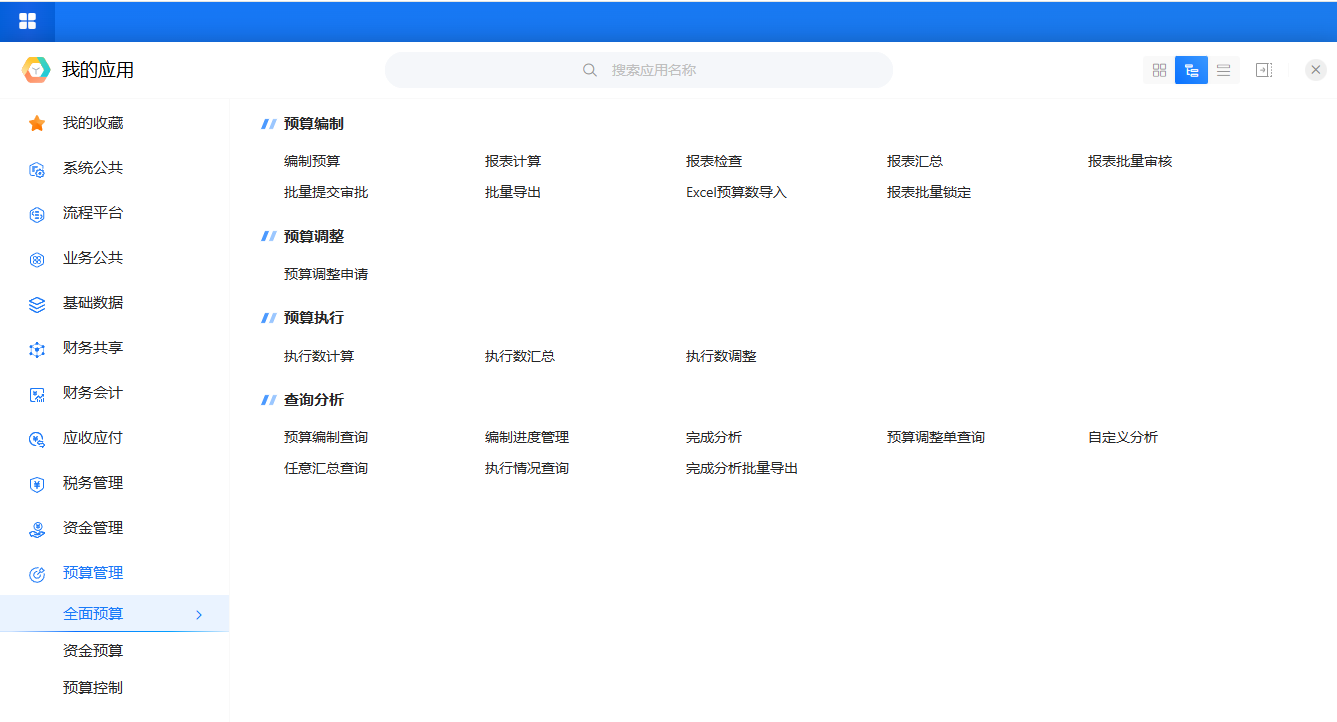Image resolution: width=1337 pixels, height=722 pixels.
Task: Expand the 全面预算 chevron arrow
Action: (199, 615)
